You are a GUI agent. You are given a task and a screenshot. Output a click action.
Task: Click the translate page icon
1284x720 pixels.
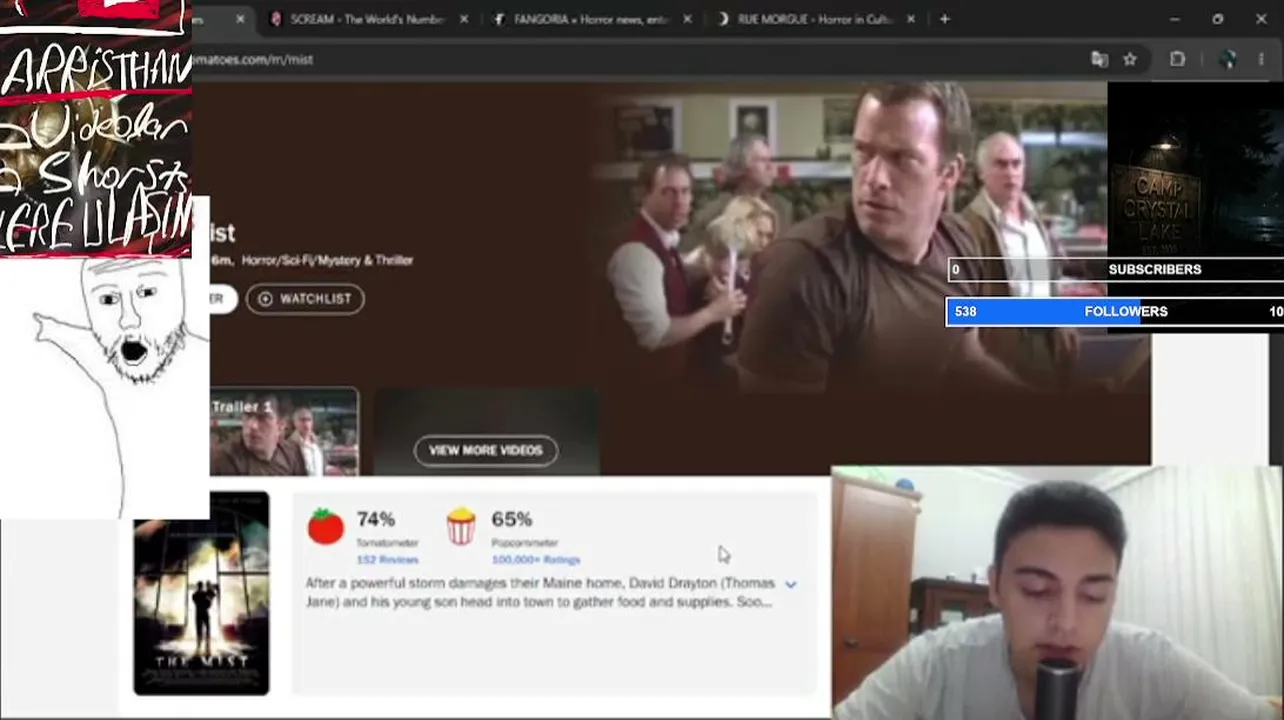[x=1100, y=59]
